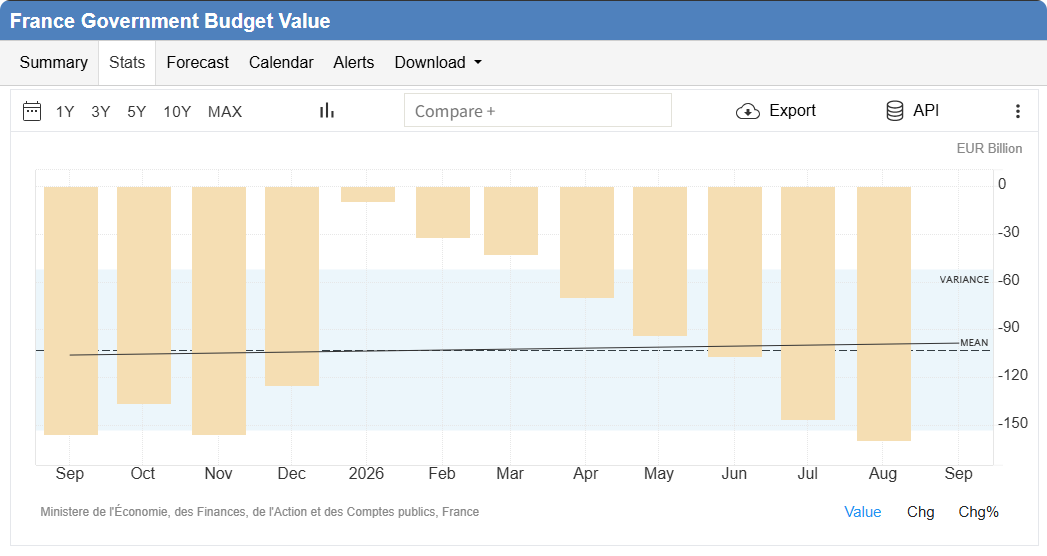1047x556 pixels.
Task: Click the August 2026 budget bar
Action: pos(883,314)
